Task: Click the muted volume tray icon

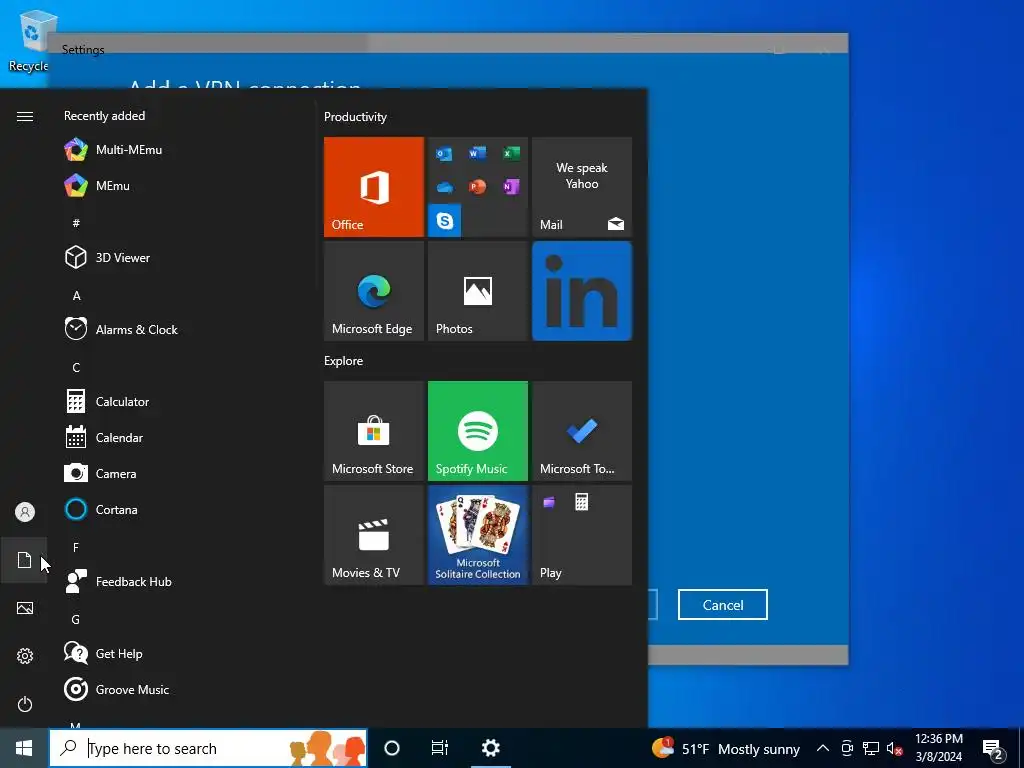Action: (x=894, y=749)
